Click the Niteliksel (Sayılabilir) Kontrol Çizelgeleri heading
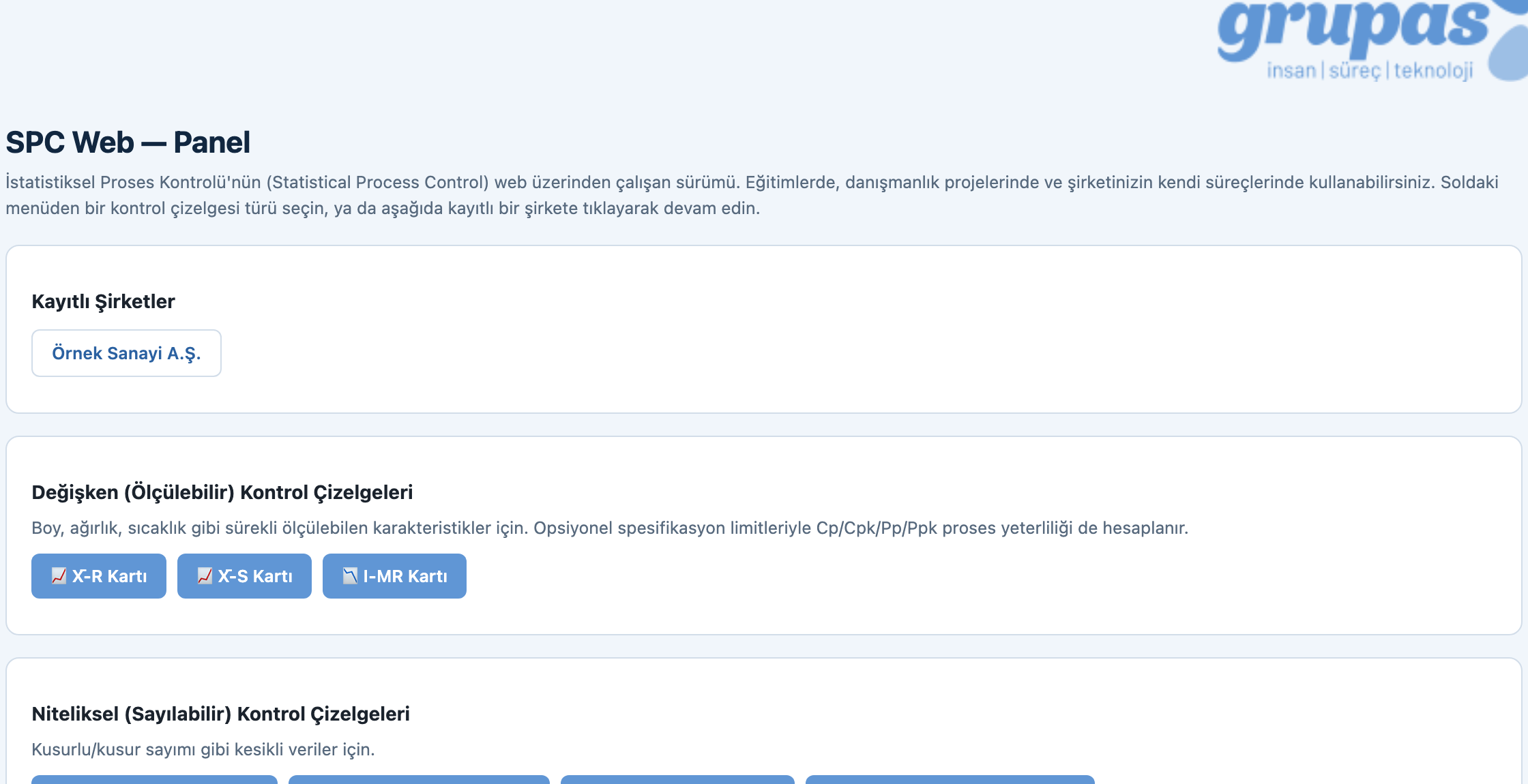This screenshot has height=784, width=1528. tap(221, 714)
